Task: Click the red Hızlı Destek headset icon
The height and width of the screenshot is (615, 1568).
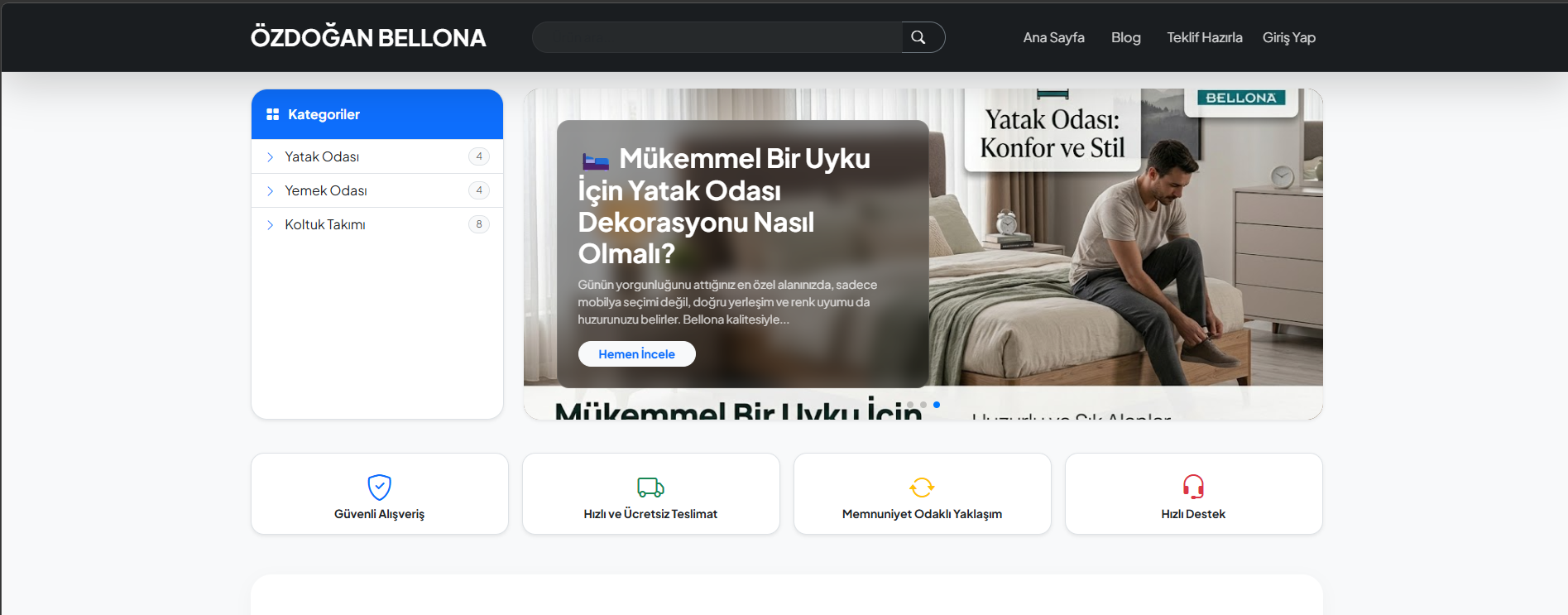Action: [1193, 487]
